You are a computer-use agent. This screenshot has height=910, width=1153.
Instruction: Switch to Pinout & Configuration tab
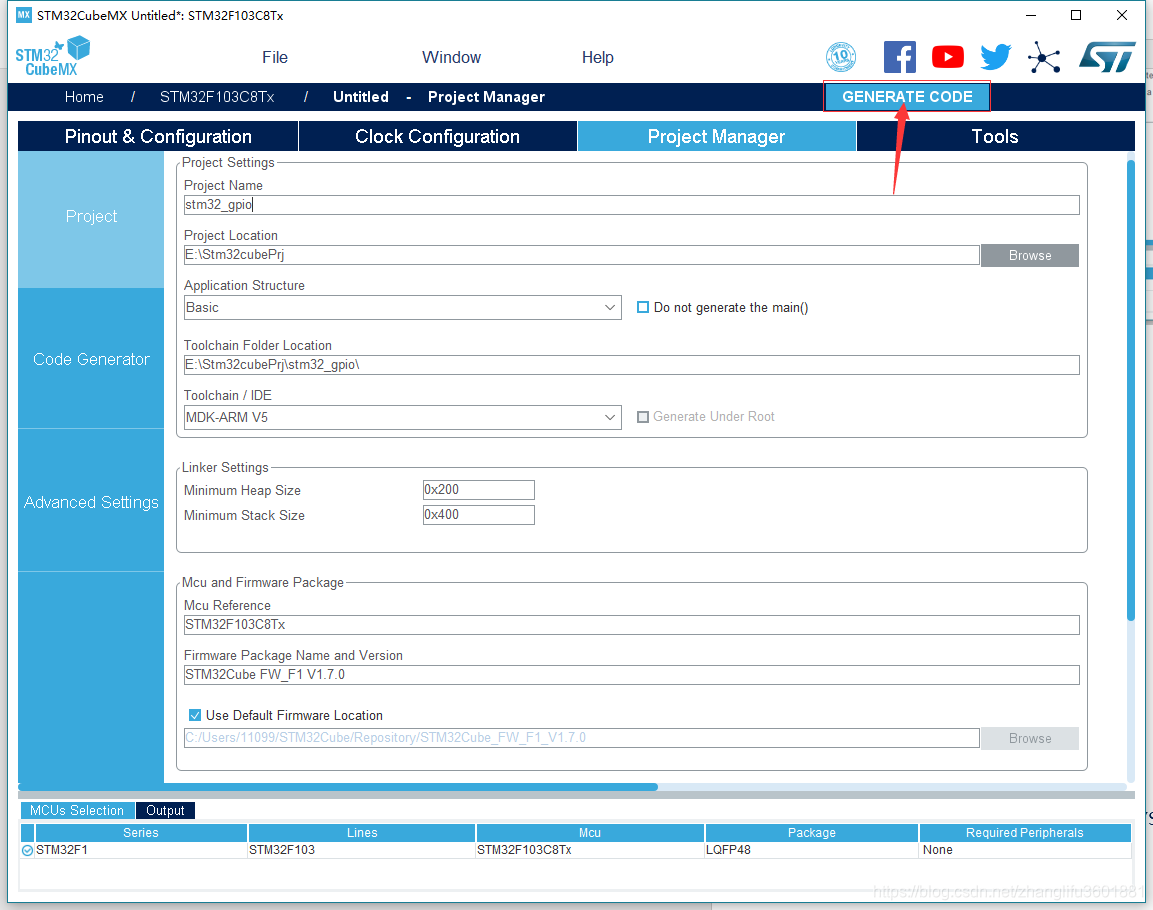click(158, 137)
